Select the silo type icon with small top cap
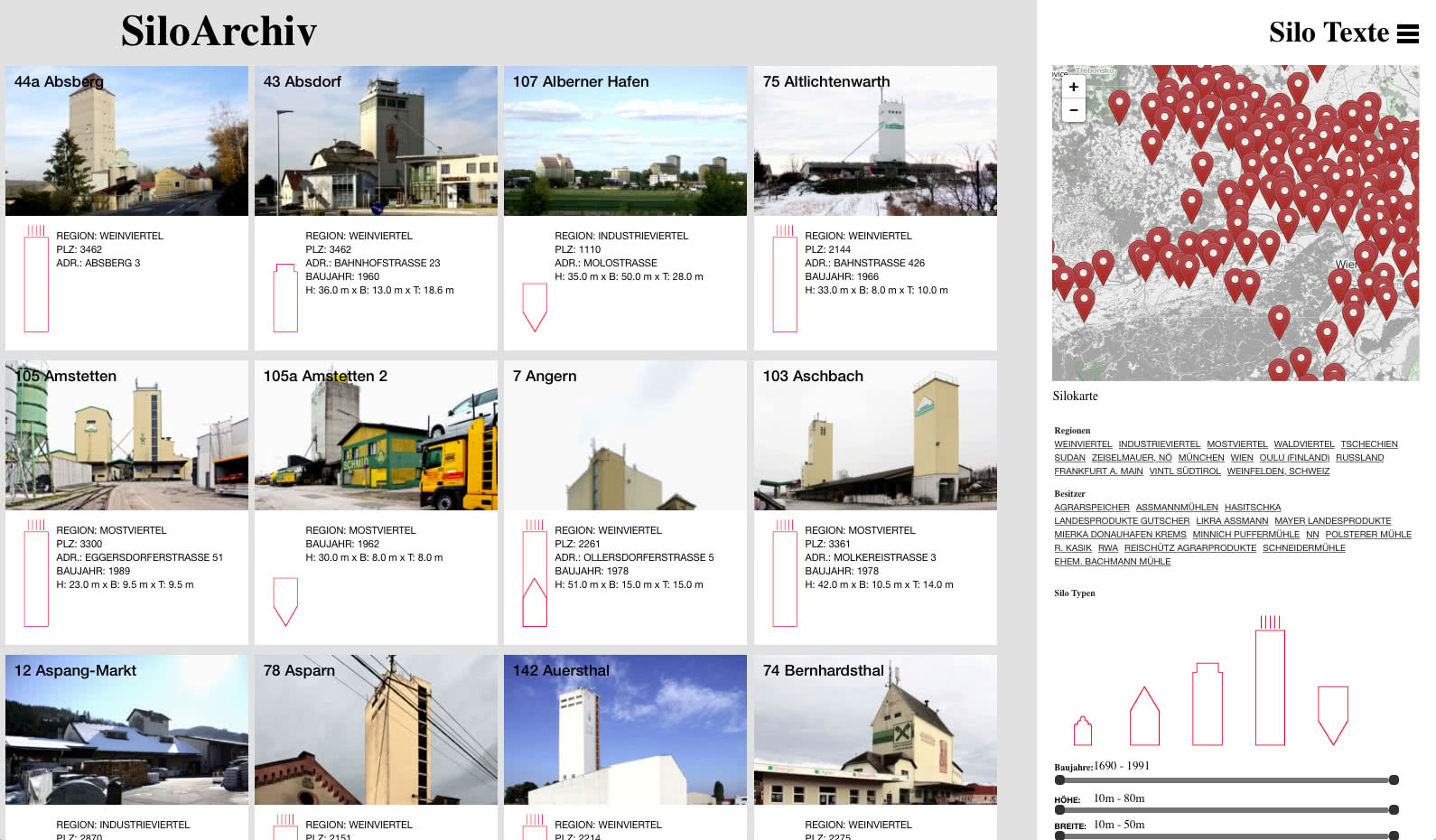 [x=1208, y=704]
